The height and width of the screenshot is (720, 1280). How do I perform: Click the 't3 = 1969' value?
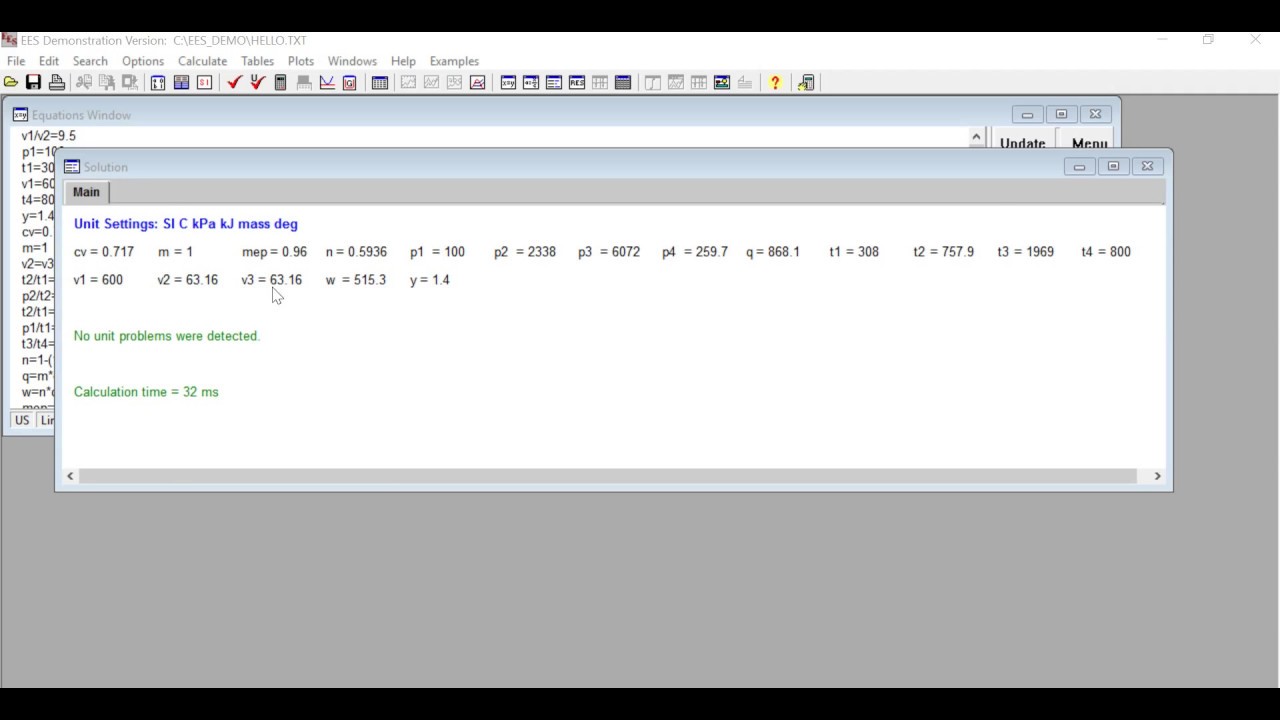click(x=1026, y=252)
